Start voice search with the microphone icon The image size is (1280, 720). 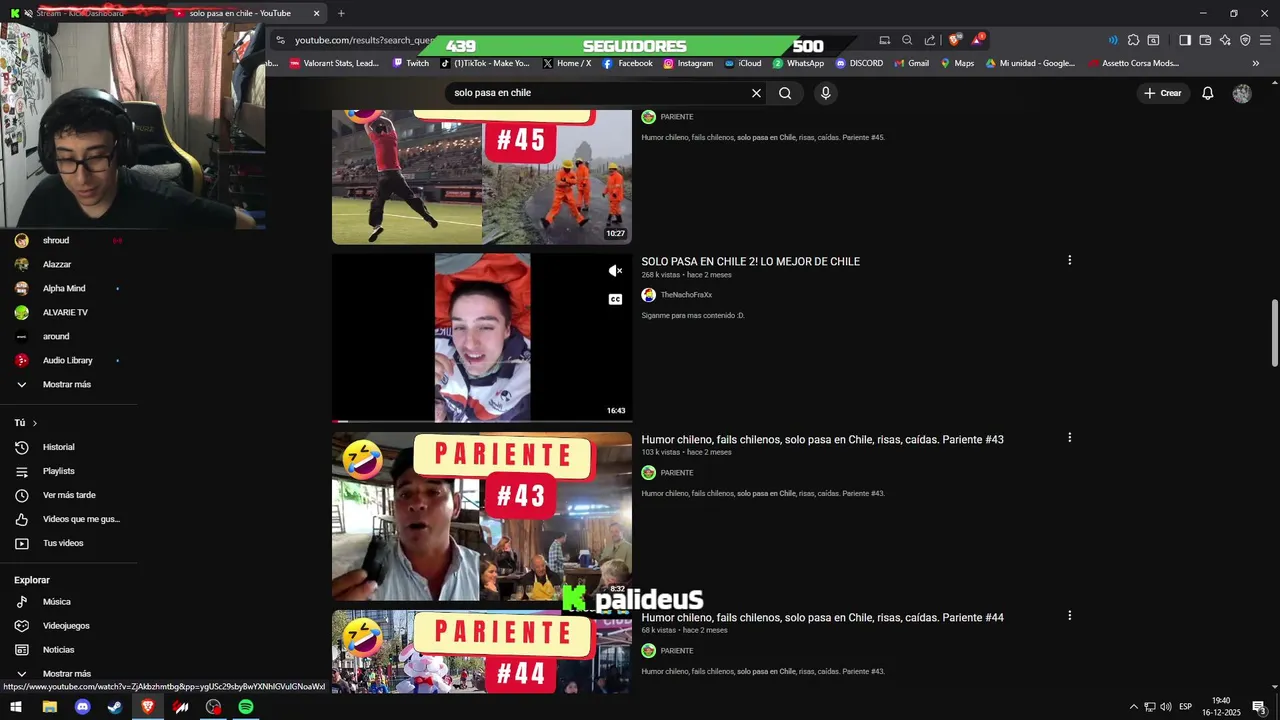coord(825,93)
